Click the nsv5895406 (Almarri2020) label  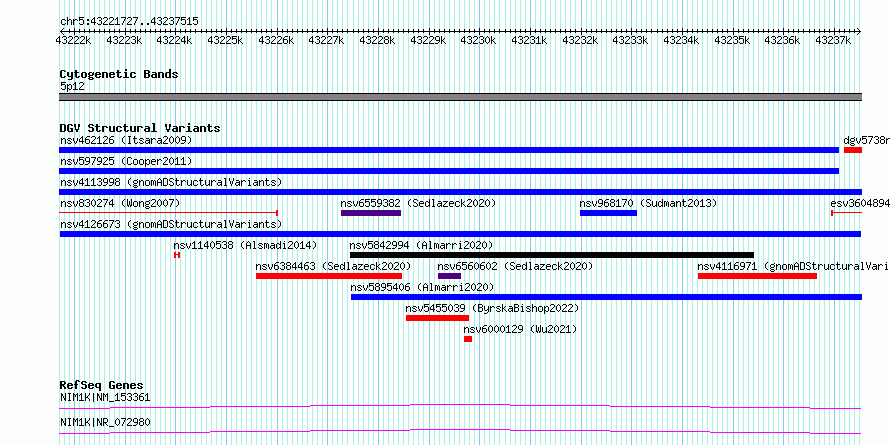[x=423, y=287]
